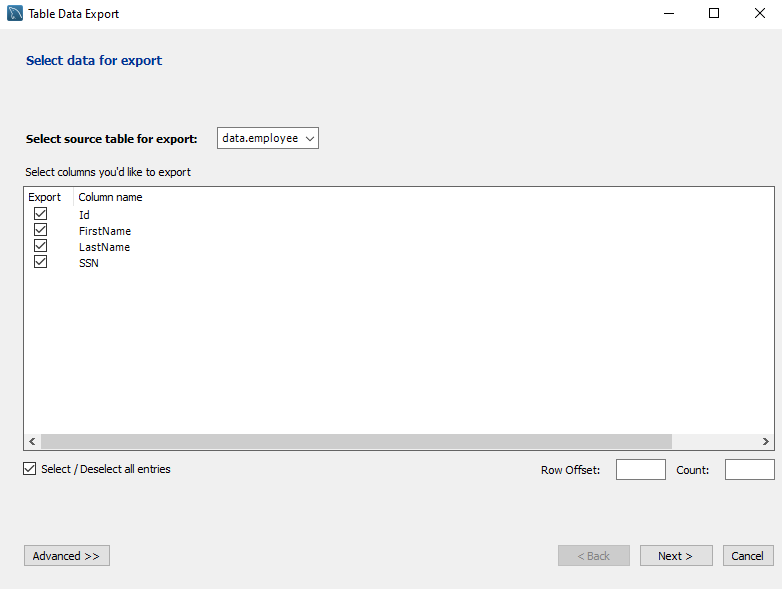Select the LastName column name text
The image size is (782, 589).
tap(104, 247)
